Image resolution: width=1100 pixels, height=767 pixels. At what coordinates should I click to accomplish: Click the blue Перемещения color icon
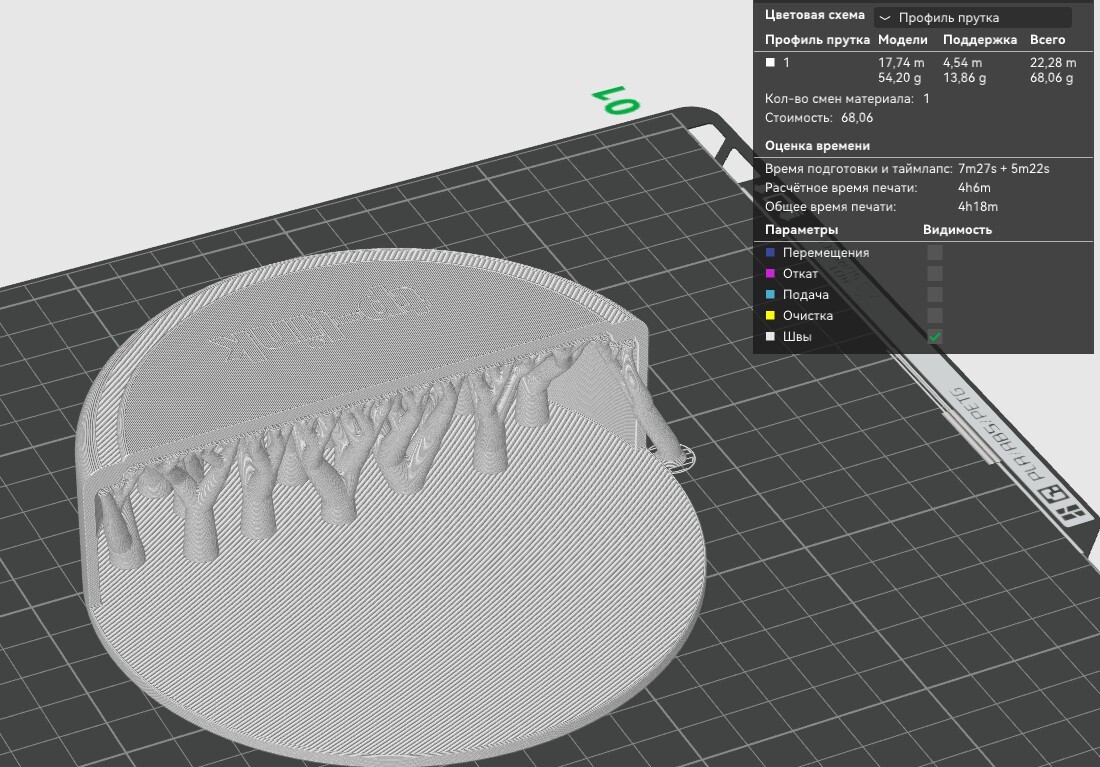coord(770,253)
